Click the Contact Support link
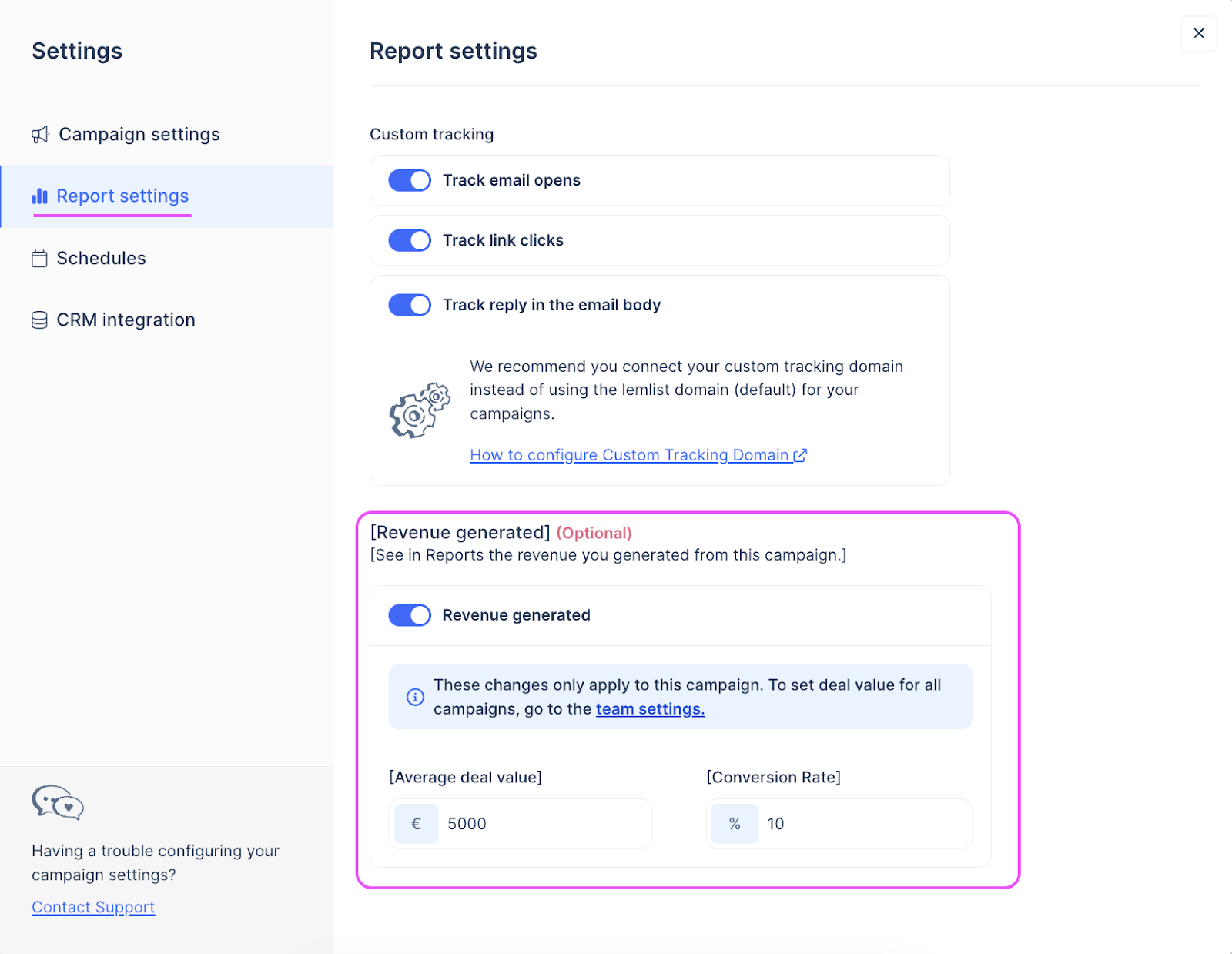 click(x=93, y=907)
